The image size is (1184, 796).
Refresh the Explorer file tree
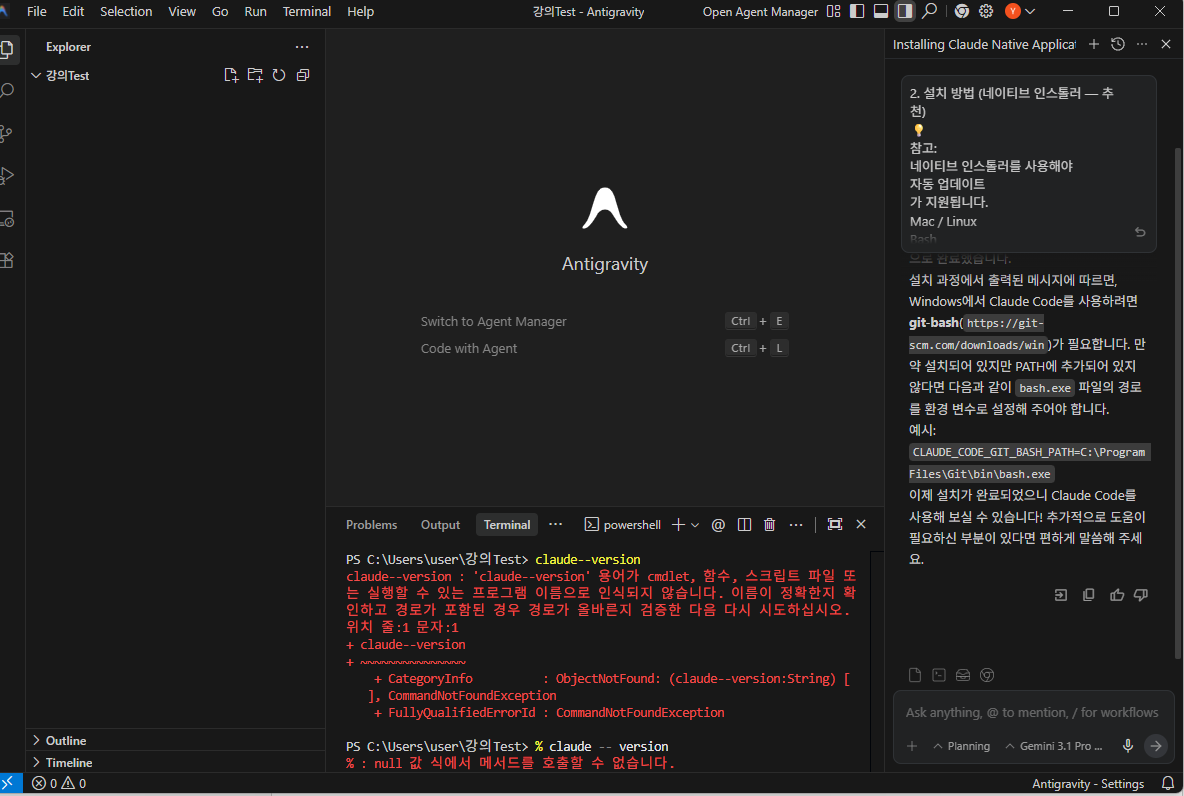tap(279, 76)
